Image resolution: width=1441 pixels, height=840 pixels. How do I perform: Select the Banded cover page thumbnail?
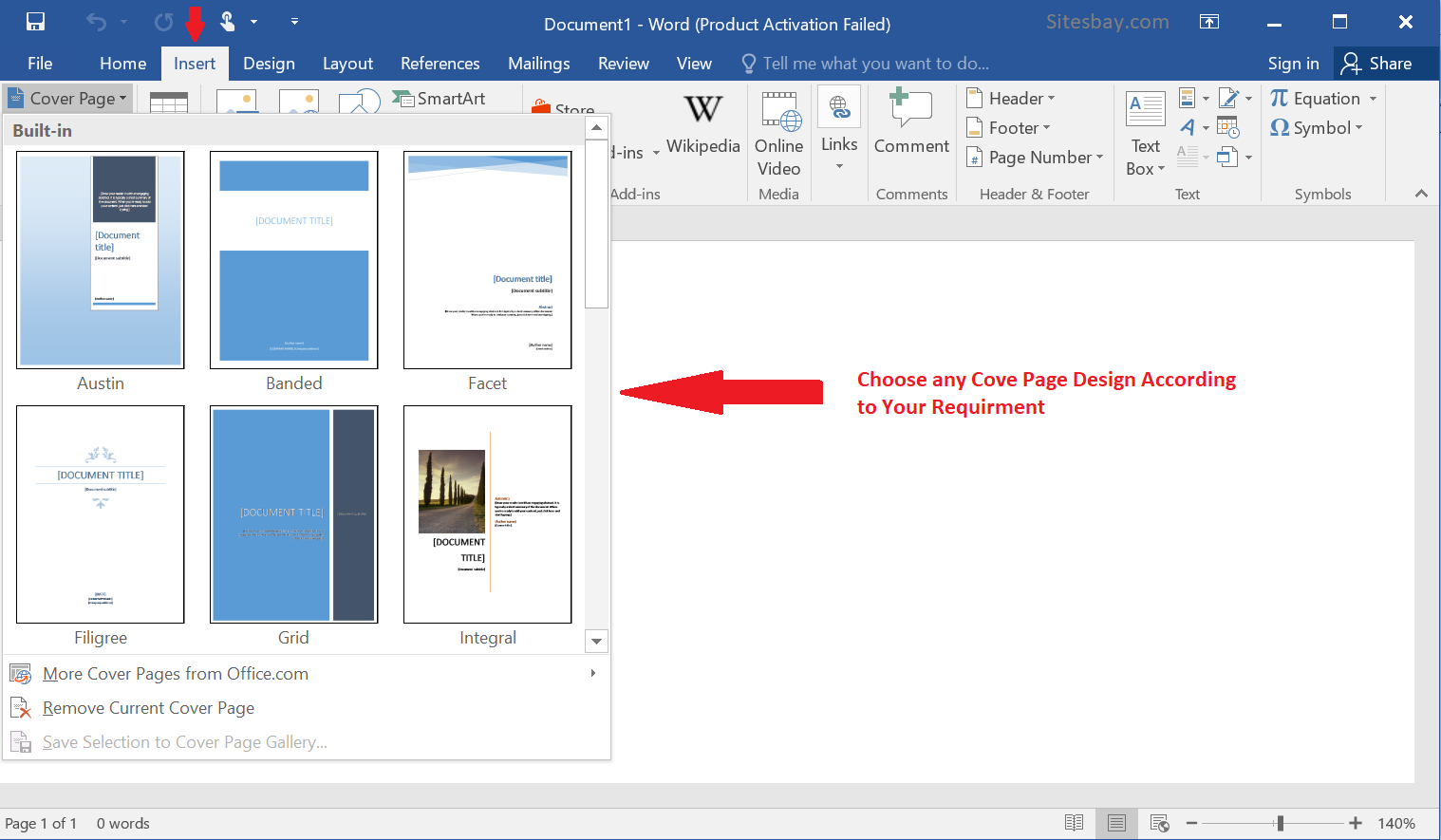click(x=294, y=260)
